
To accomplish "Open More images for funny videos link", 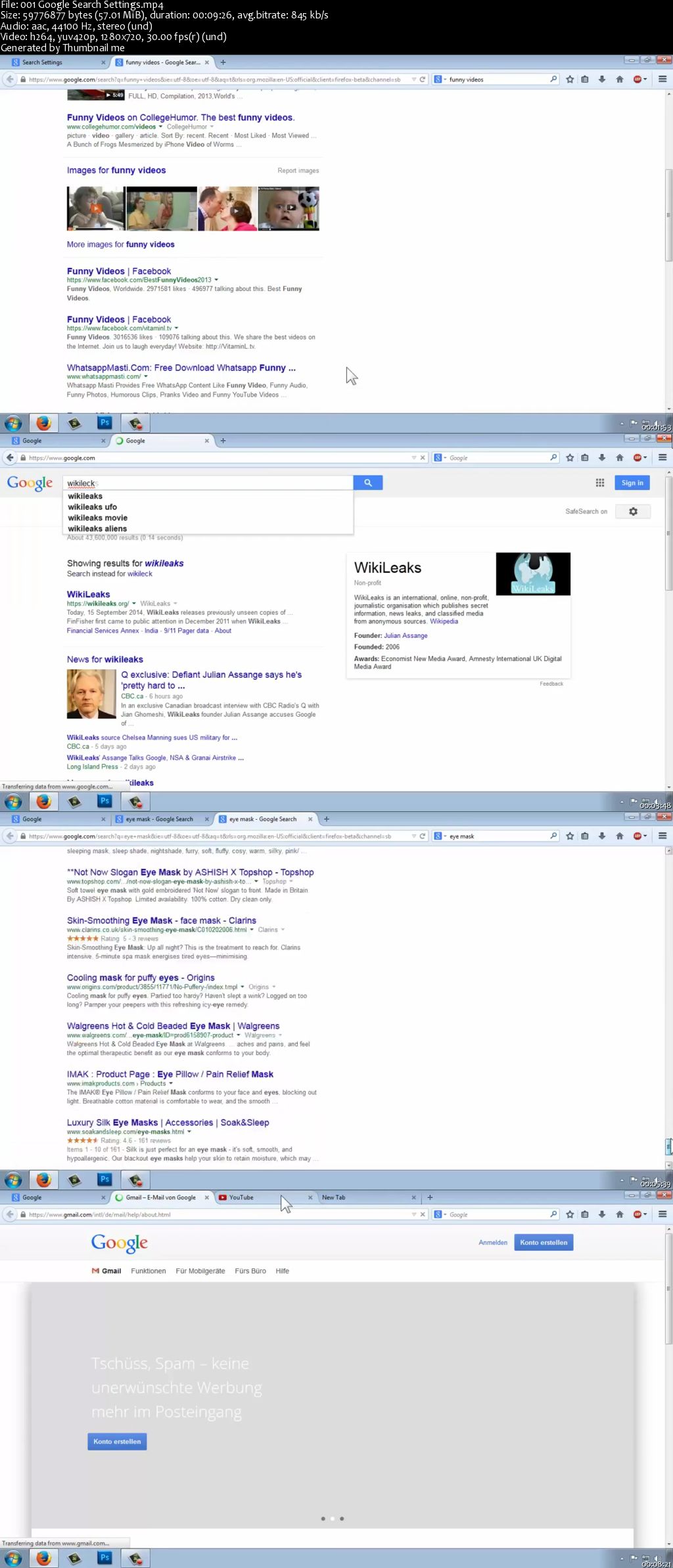I will point(121,244).
